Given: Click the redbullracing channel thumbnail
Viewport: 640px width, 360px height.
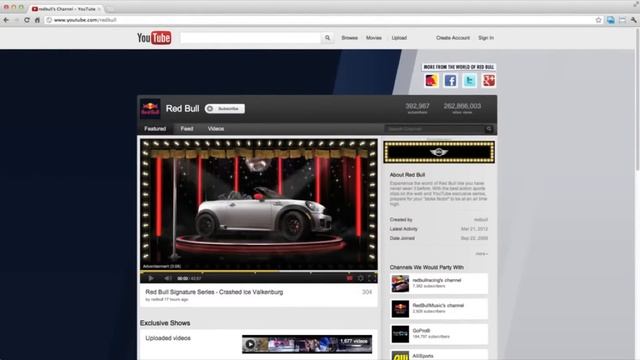Looking at the screenshot, I should pyautogui.click(x=400, y=283).
